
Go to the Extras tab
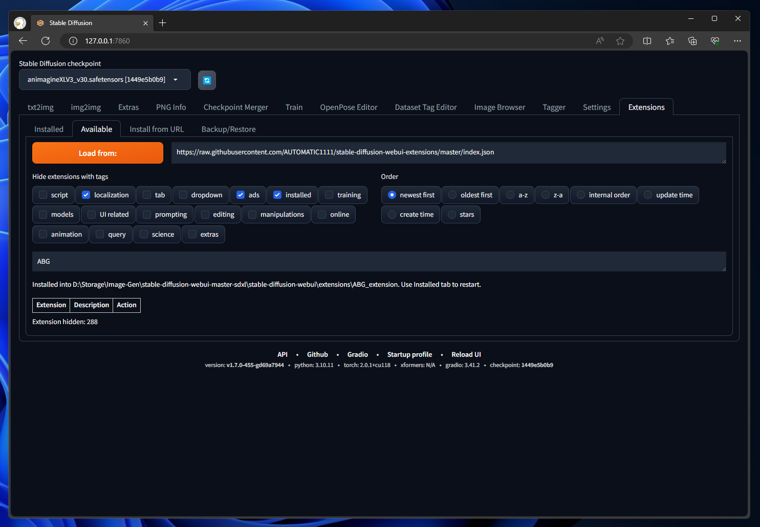click(128, 107)
